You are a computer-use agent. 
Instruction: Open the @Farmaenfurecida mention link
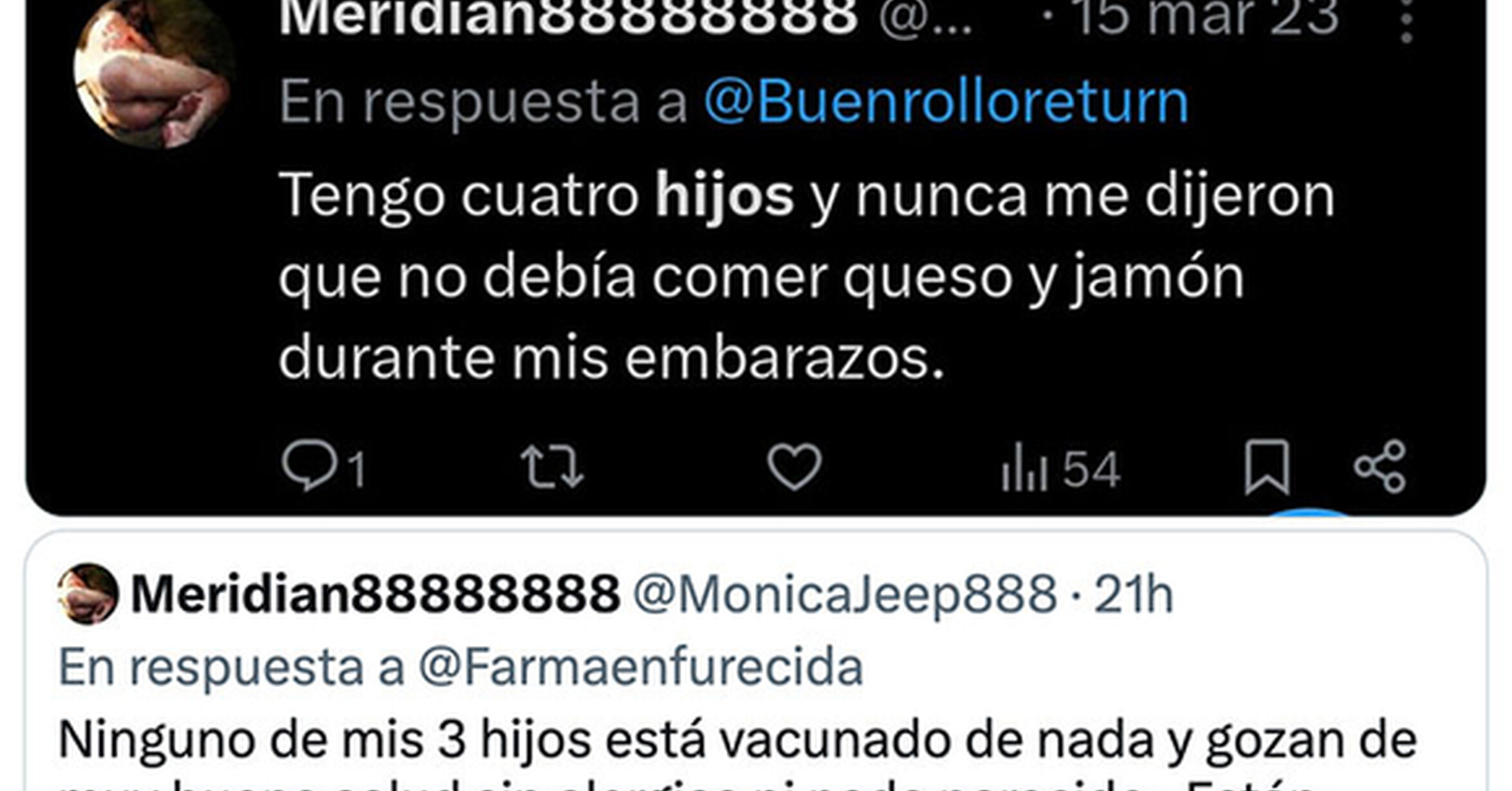click(x=641, y=667)
